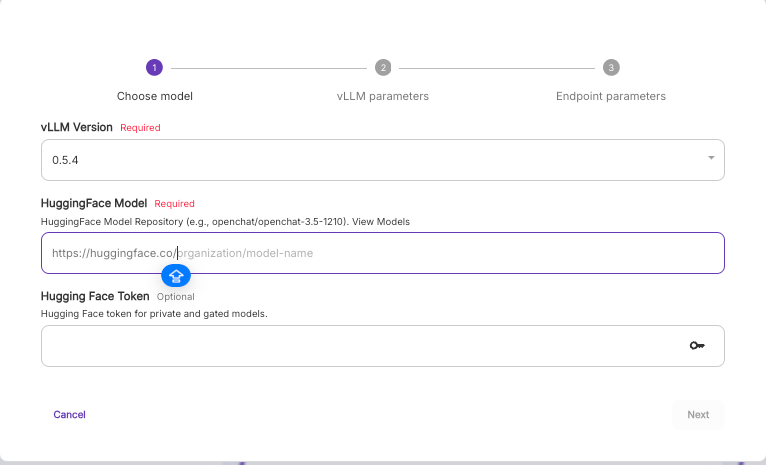
Task: Click the Choose model step label
Action: [x=154, y=96]
